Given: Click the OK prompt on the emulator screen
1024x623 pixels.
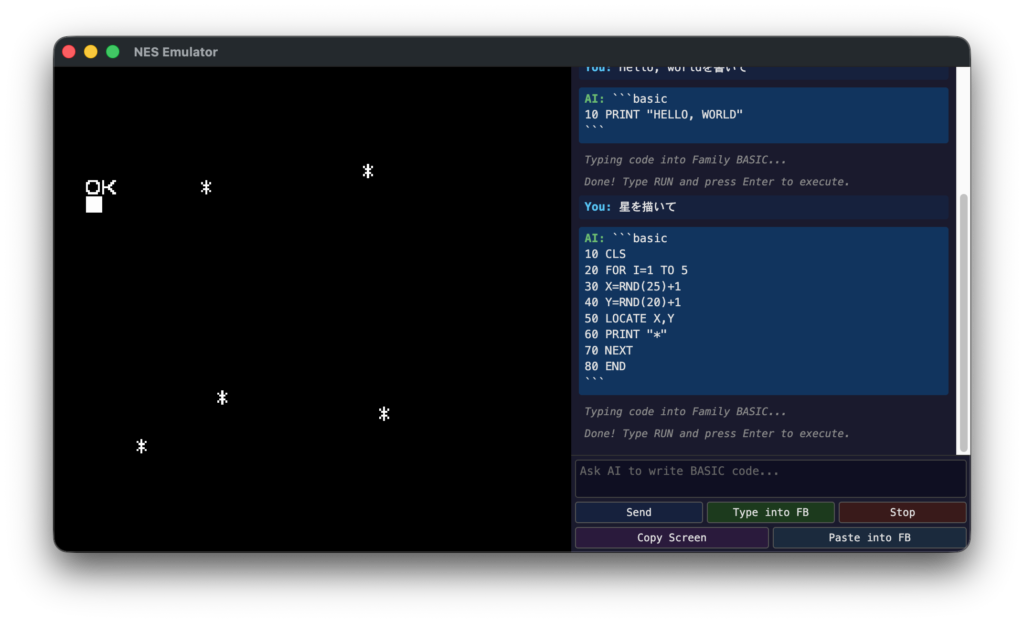Looking at the screenshot, I should pos(101,187).
